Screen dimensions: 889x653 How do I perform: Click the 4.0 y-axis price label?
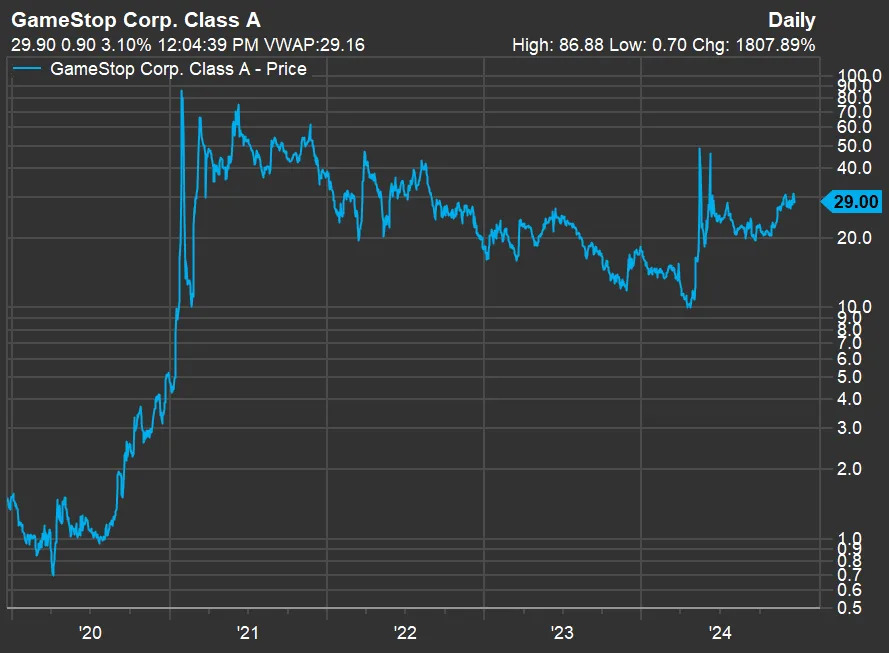[x=849, y=399]
